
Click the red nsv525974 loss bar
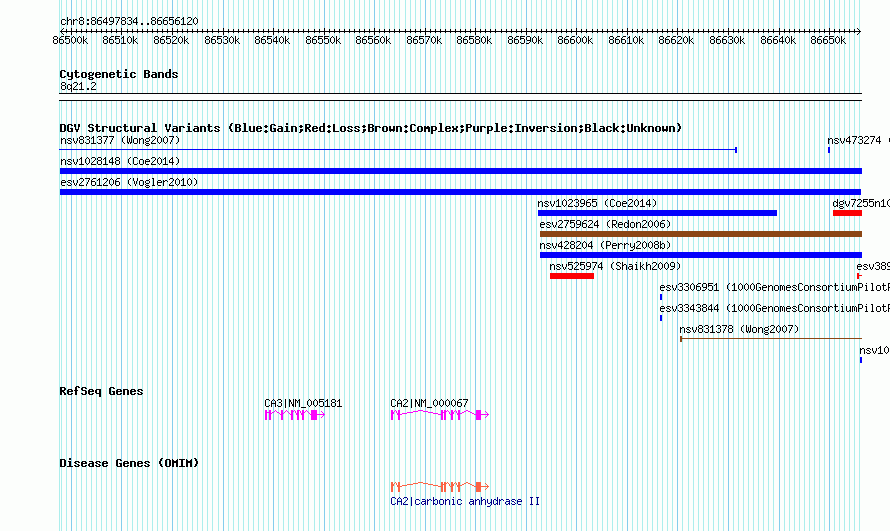pos(572,276)
